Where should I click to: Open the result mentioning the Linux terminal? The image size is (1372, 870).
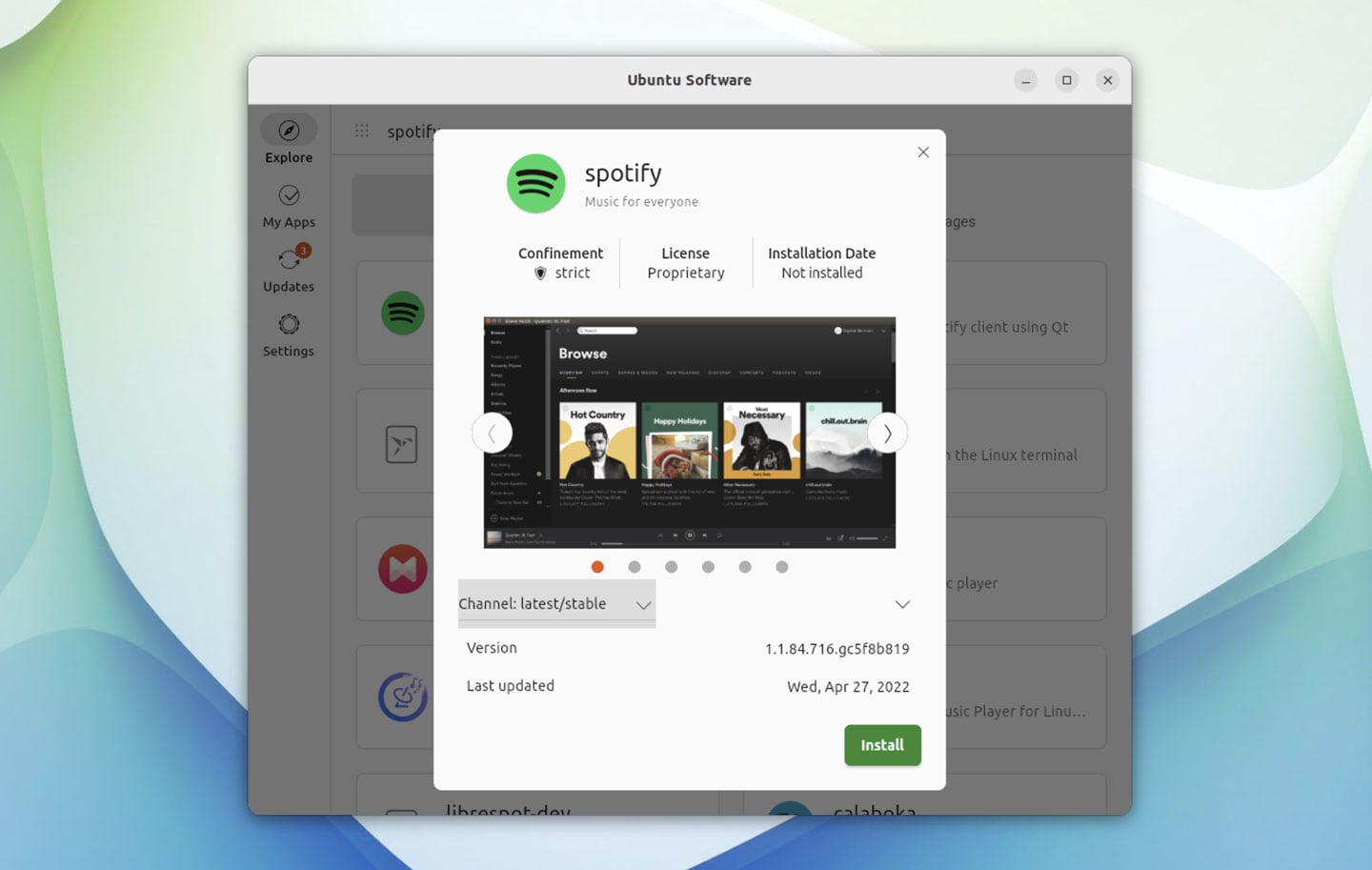1025,441
